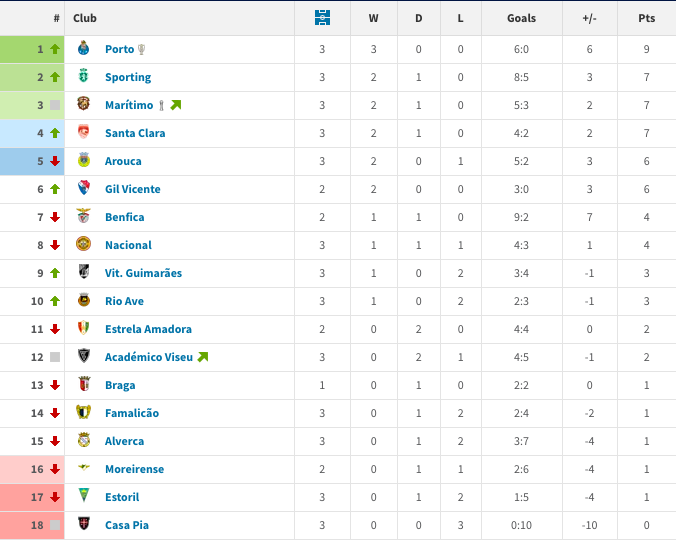
Task: Click the Pts column header
Action: click(646, 18)
